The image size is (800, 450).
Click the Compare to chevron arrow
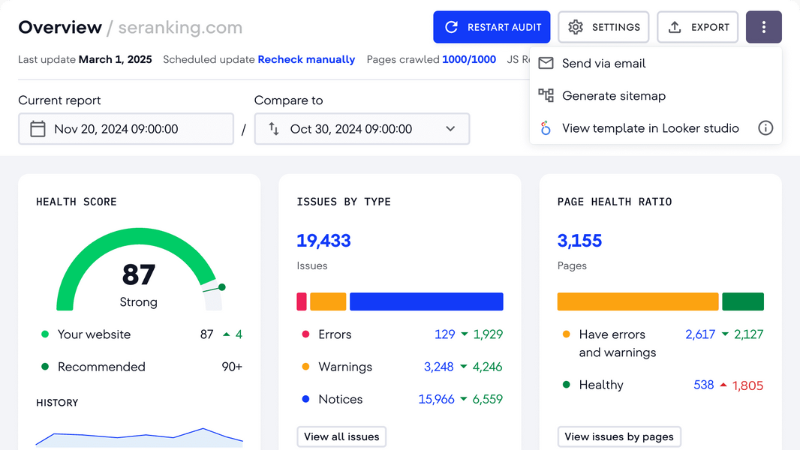tap(450, 129)
